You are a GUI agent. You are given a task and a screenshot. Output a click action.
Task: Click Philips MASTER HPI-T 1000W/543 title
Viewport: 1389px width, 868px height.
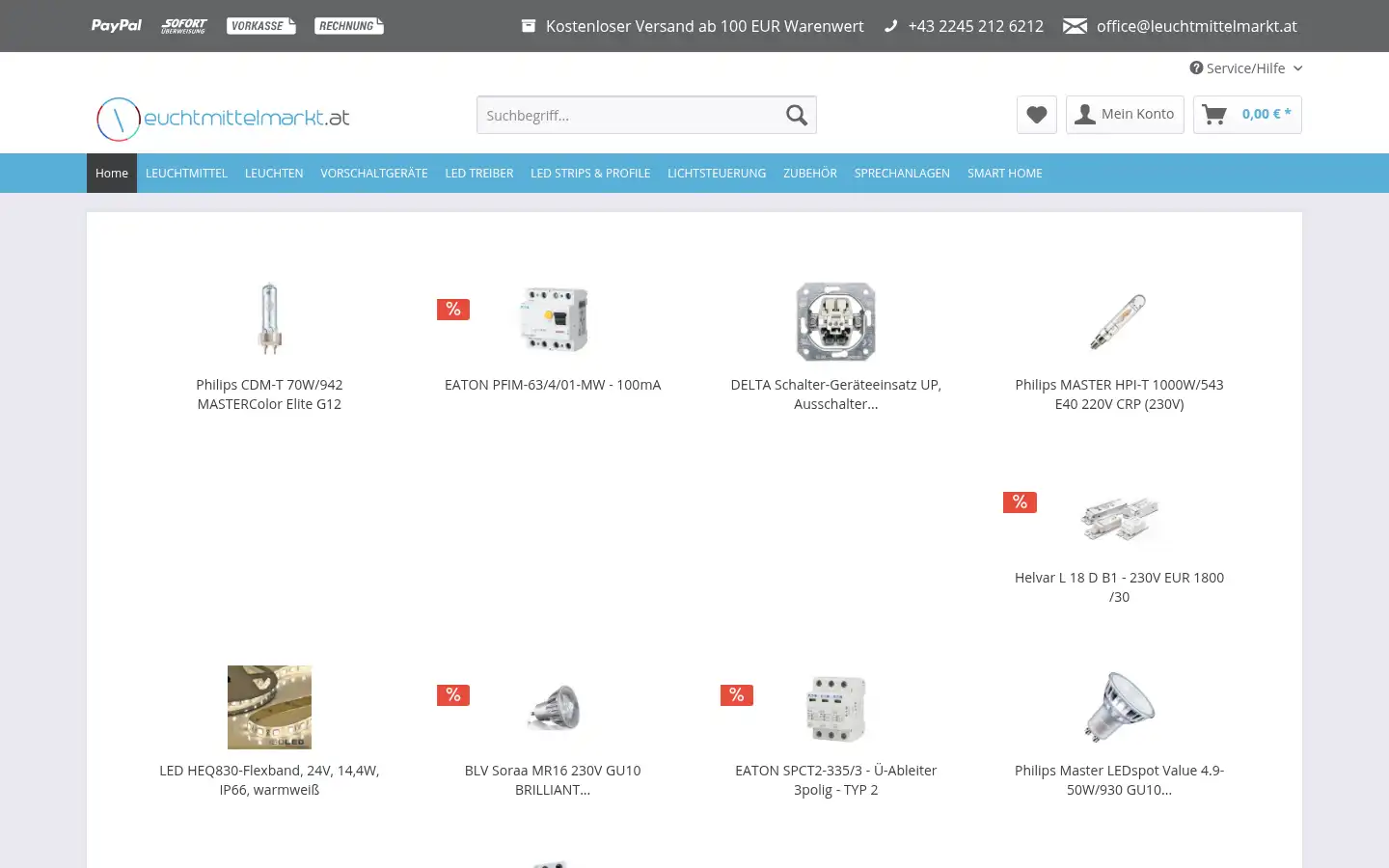pos(1119,394)
